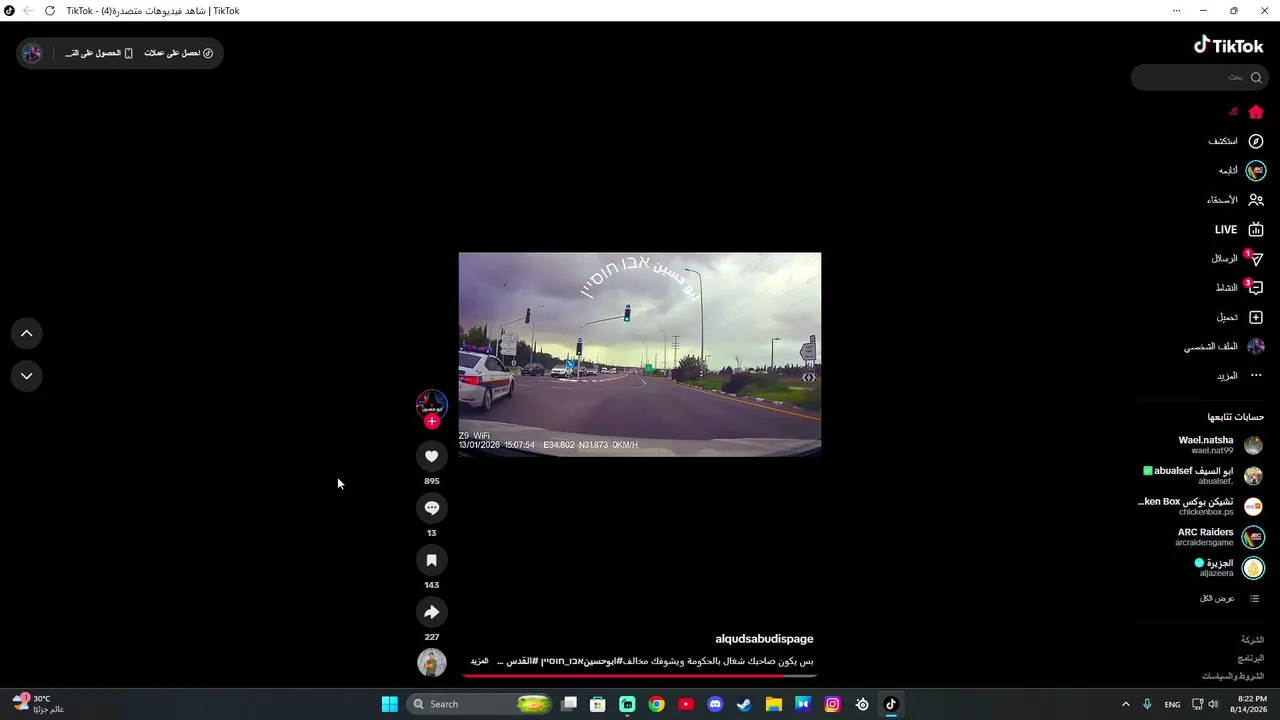1280x720 pixels.
Task: Open alqudsabudispage username link
Action: pos(764,639)
